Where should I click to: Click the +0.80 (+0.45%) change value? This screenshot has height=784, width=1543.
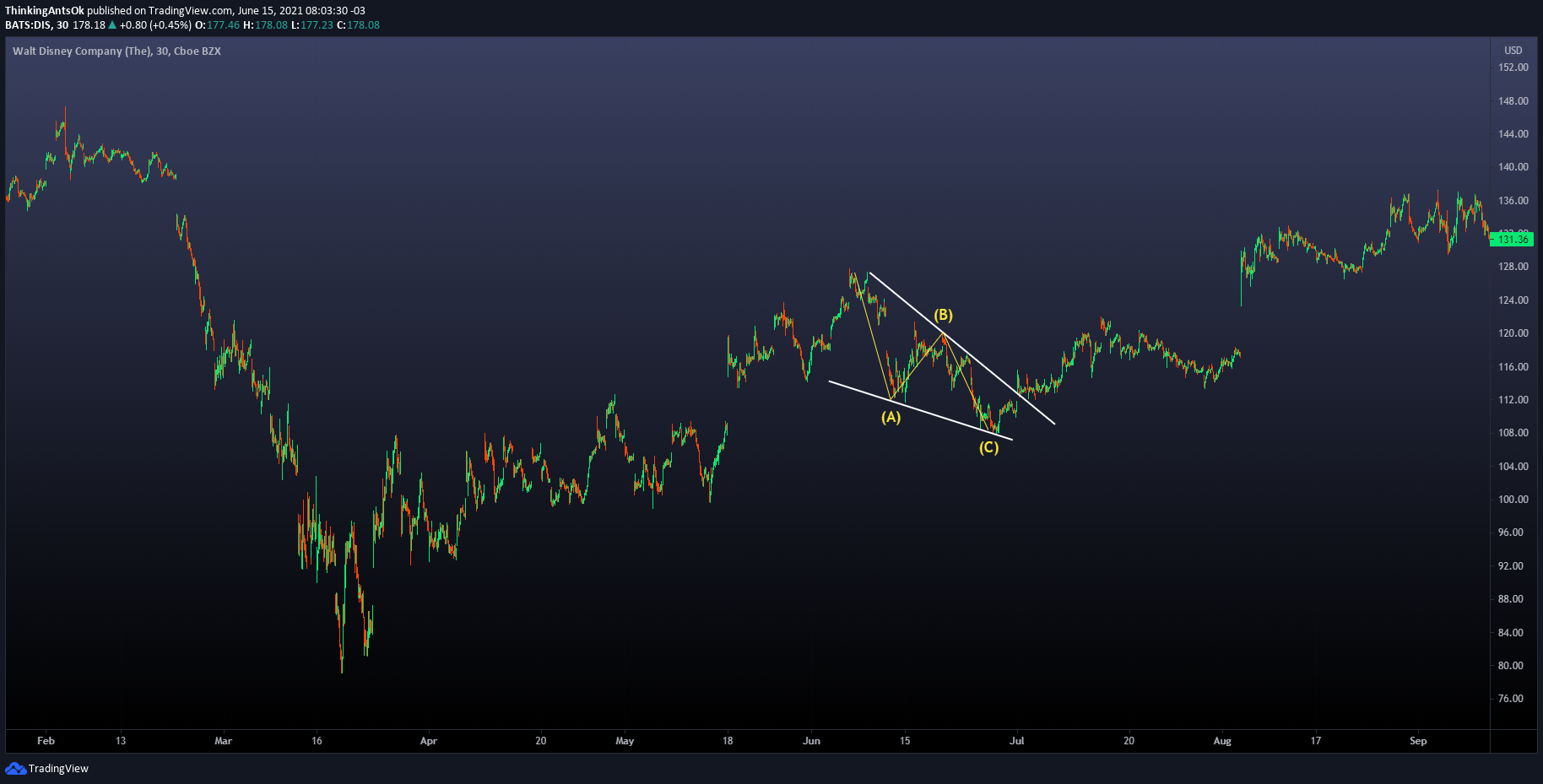[x=155, y=25]
